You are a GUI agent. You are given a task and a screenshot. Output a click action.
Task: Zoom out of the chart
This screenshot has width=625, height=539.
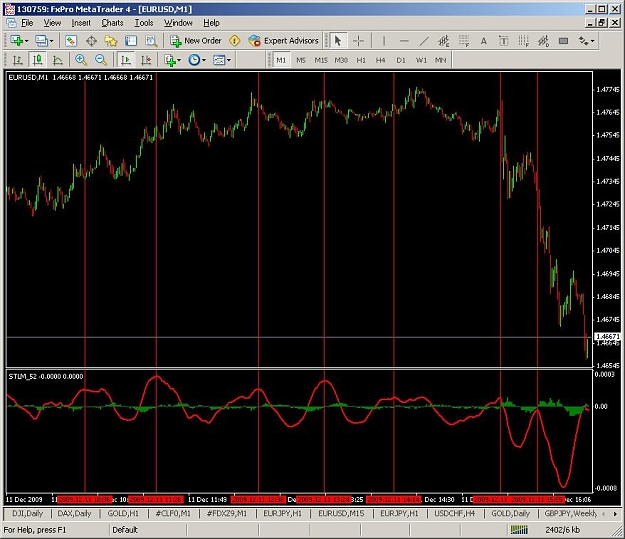101,60
